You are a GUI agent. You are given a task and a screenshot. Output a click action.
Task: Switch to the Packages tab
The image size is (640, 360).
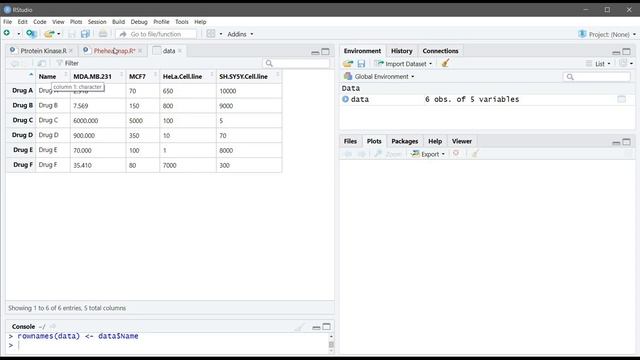404,141
